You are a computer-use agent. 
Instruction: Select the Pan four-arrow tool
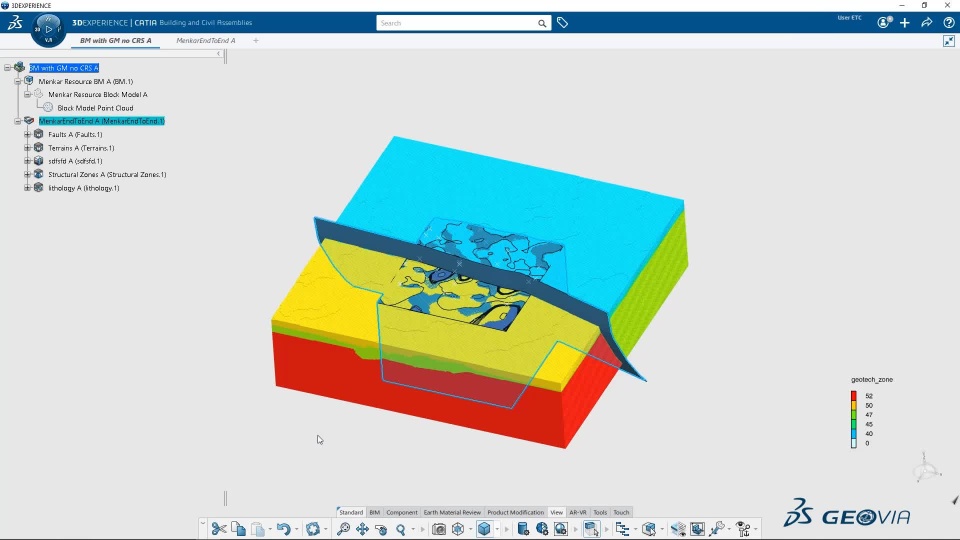pos(362,528)
